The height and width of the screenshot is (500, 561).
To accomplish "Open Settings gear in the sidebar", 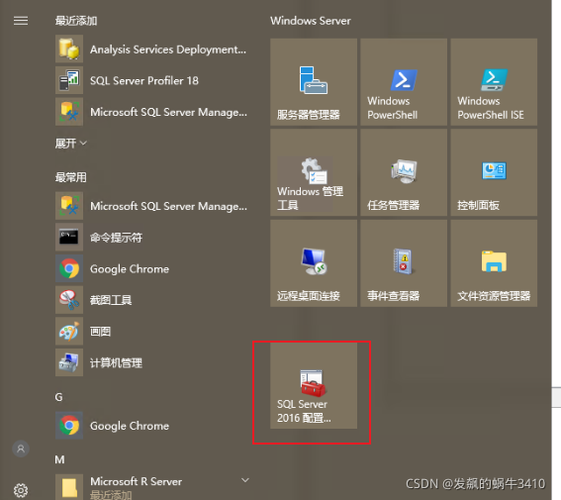I will [21, 490].
